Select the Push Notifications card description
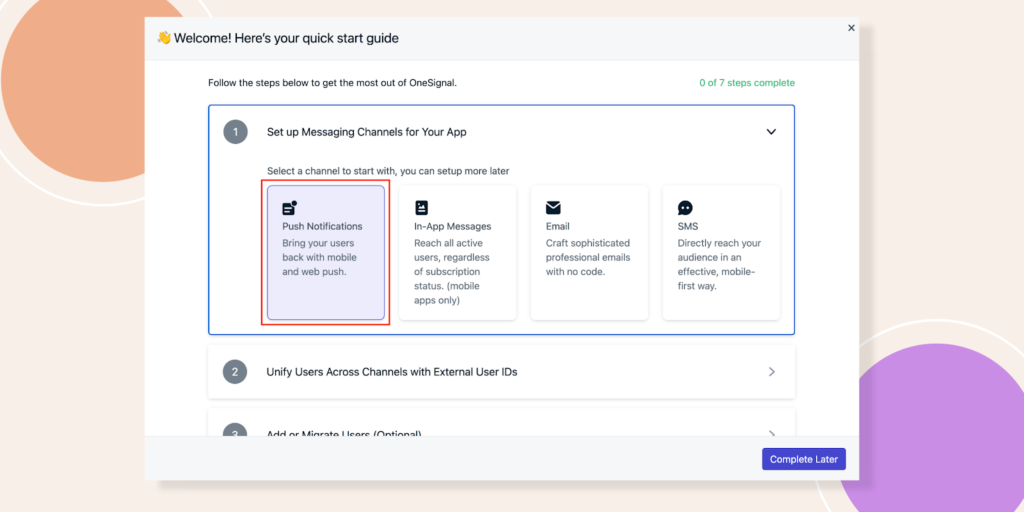The height and width of the screenshot is (512, 1024). point(322,257)
